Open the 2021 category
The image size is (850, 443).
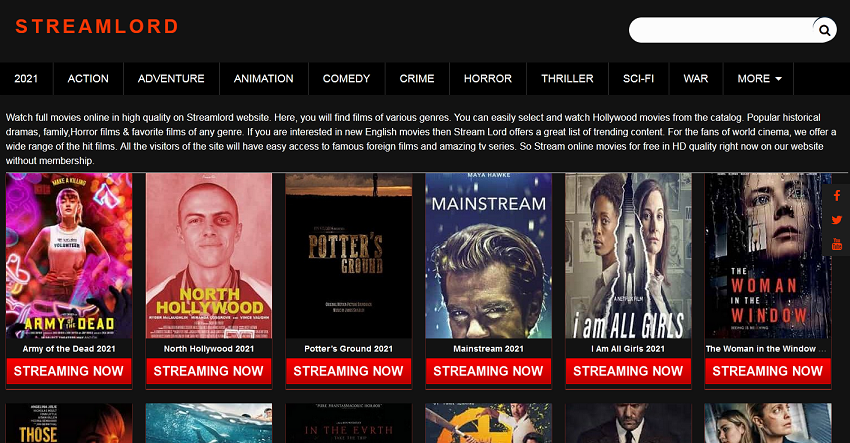pos(26,79)
